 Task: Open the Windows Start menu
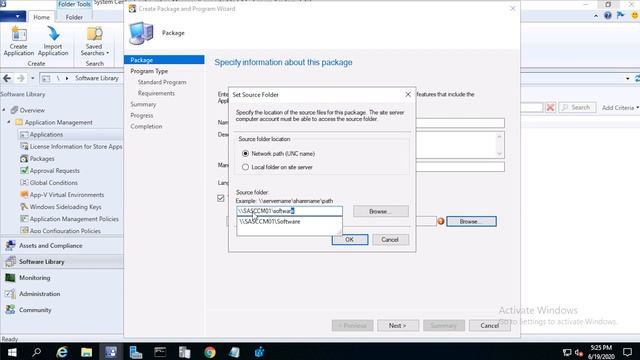click(x=12, y=352)
